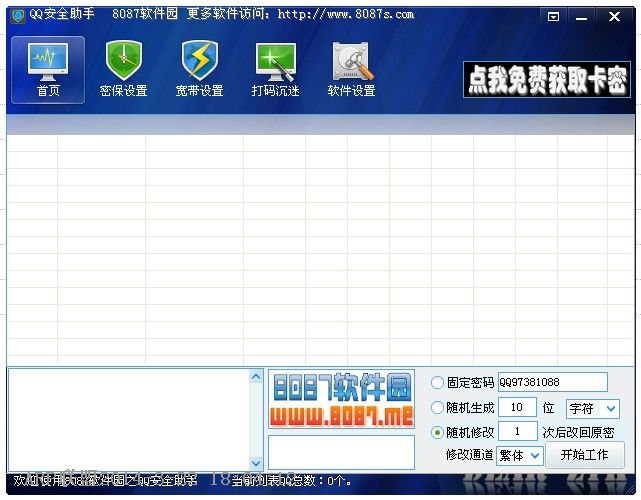Click the 8087软件园 www.8087.me banner

coord(341,399)
